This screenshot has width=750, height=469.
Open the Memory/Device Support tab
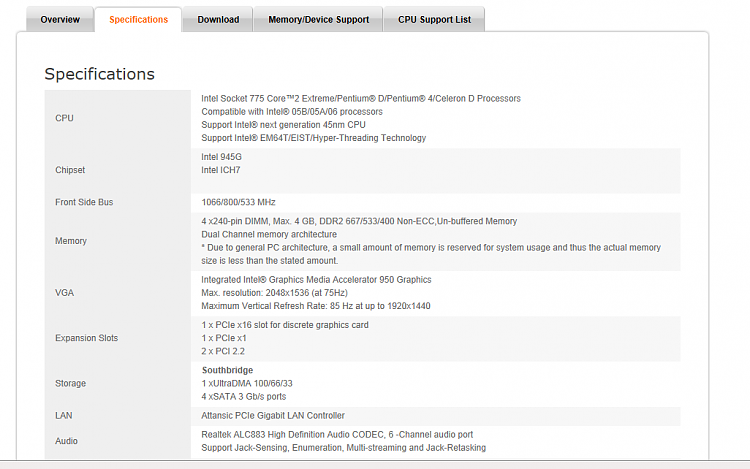[319, 20]
